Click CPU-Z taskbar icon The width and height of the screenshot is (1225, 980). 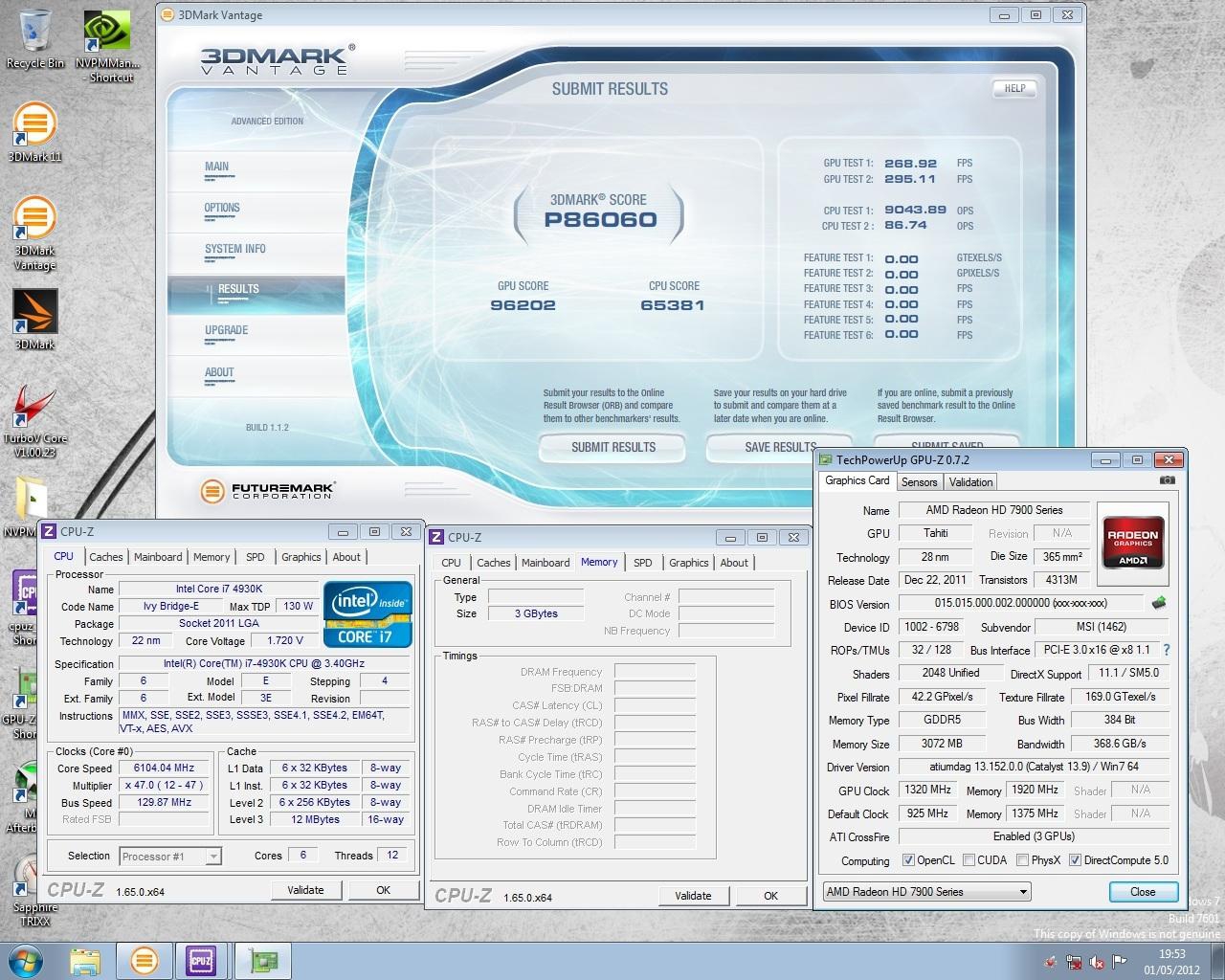tap(201, 960)
